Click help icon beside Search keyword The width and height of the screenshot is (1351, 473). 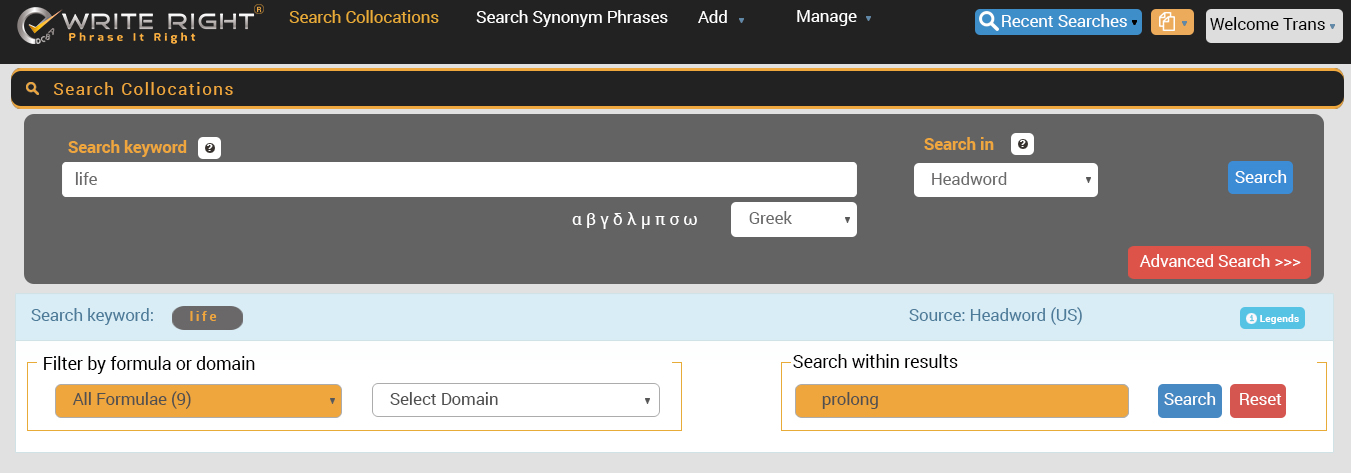point(209,148)
